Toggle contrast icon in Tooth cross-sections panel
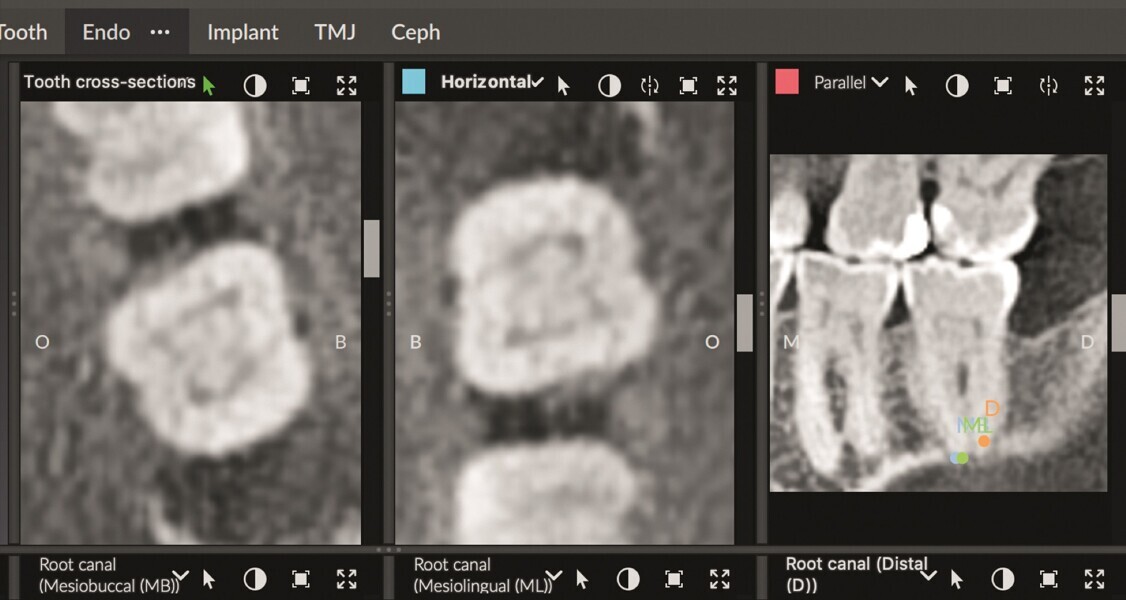Image resolution: width=1126 pixels, height=600 pixels. pos(255,86)
